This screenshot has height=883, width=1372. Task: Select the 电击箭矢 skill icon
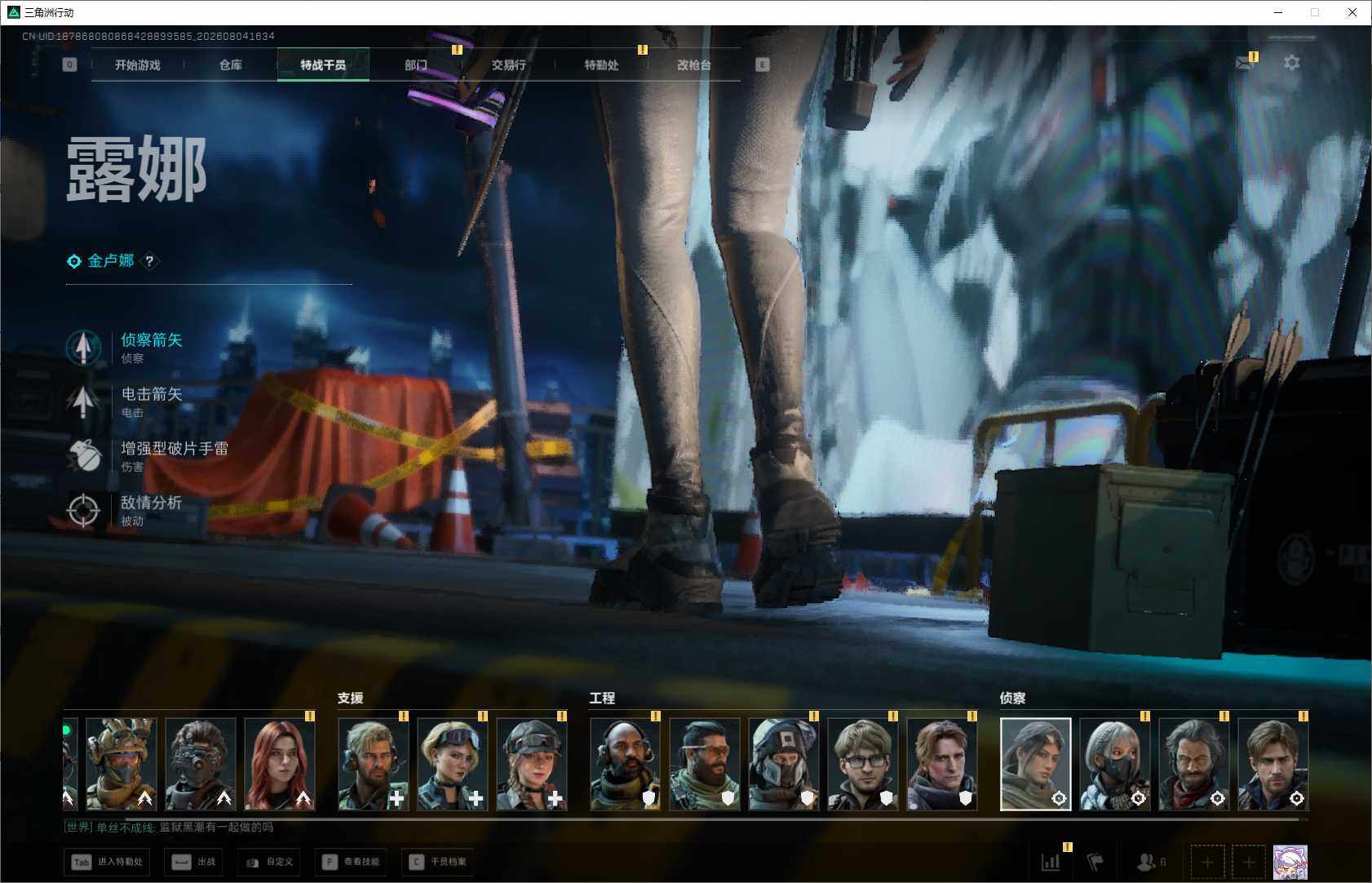(x=83, y=402)
